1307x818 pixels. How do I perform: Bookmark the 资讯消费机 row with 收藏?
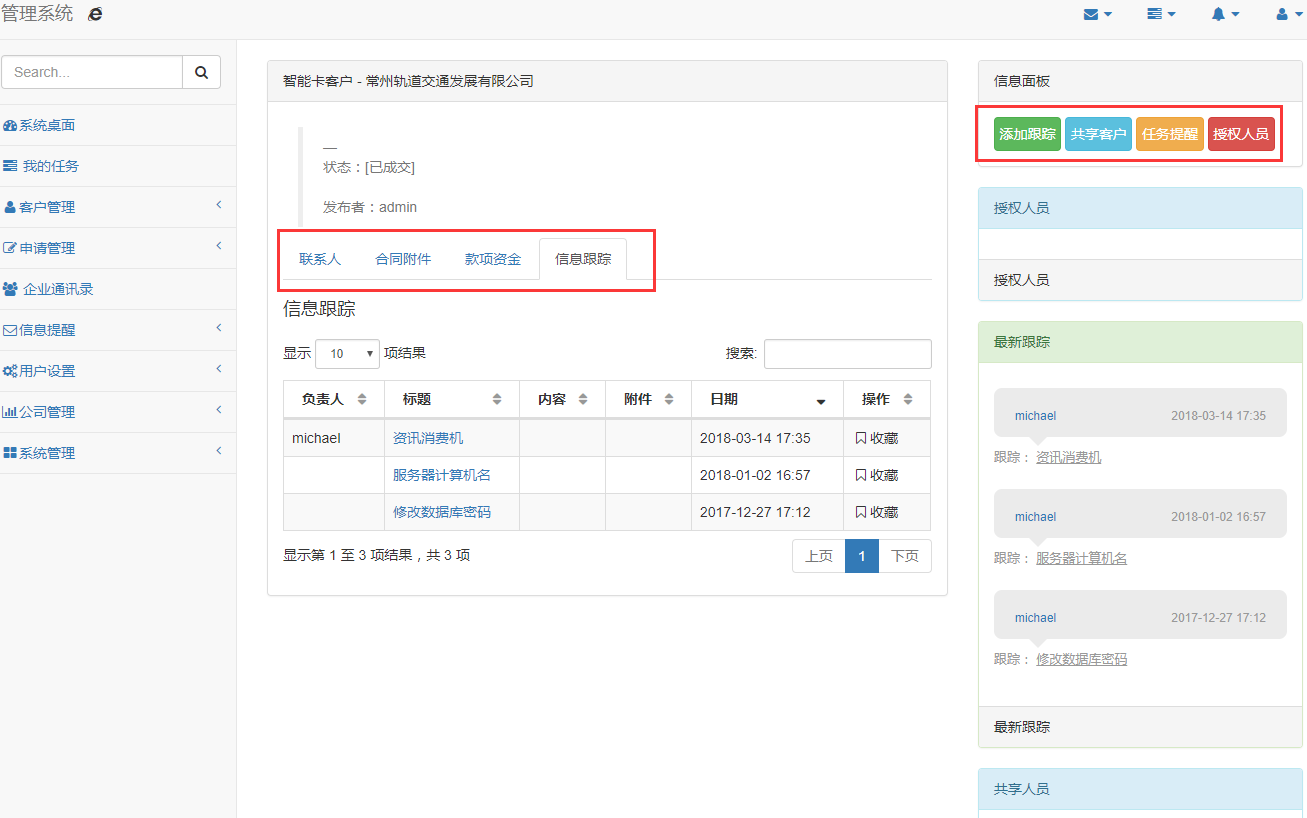coord(876,438)
